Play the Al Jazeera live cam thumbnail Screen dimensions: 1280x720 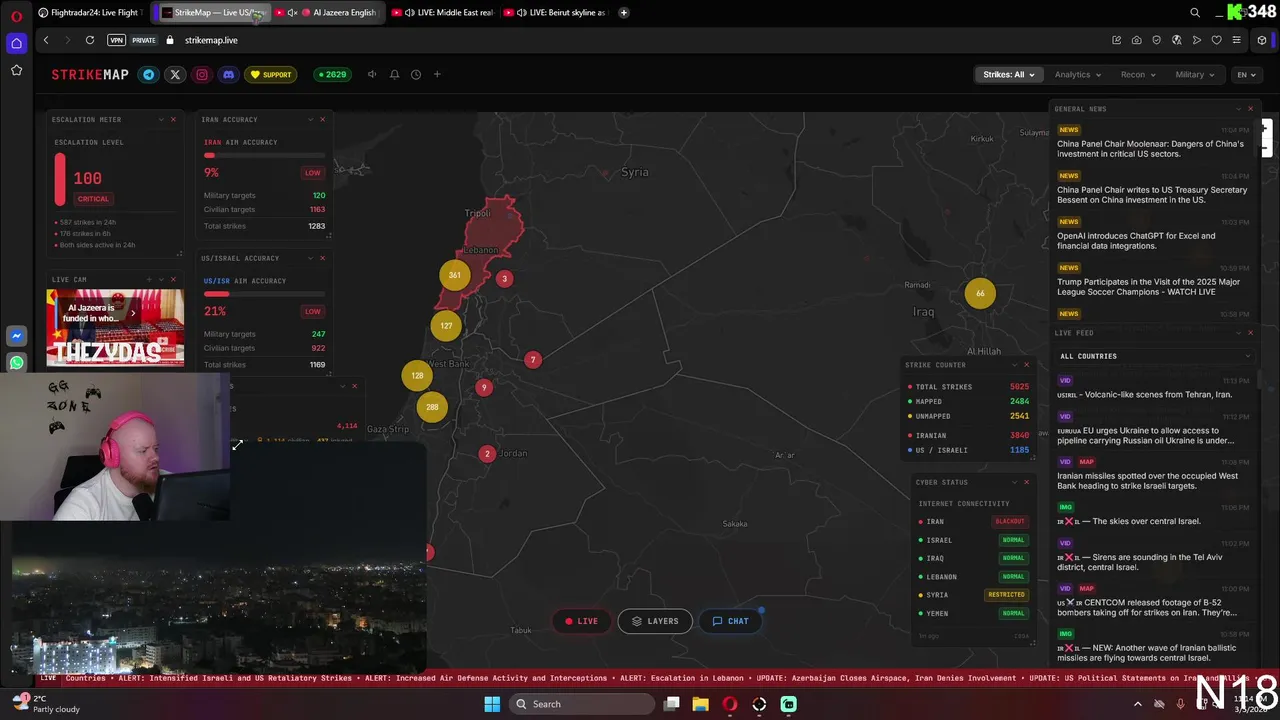[115, 327]
